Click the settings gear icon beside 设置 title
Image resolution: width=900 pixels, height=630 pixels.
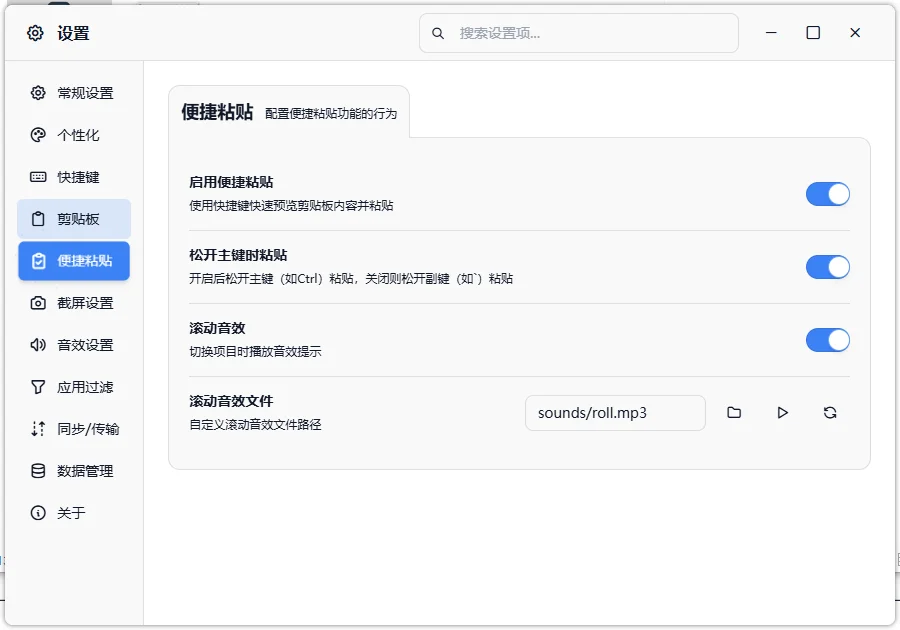35,33
